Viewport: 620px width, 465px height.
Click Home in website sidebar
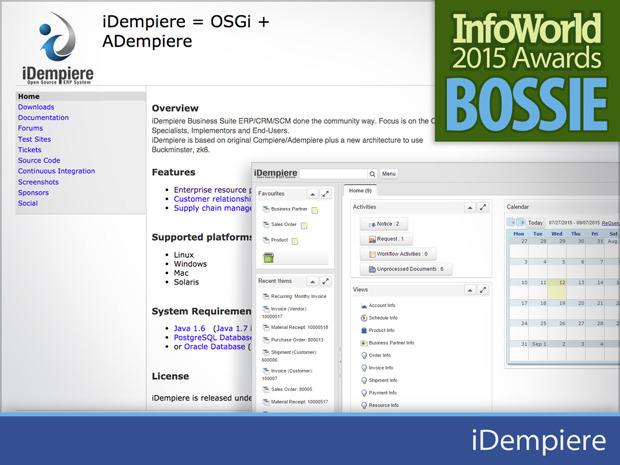click(x=28, y=96)
